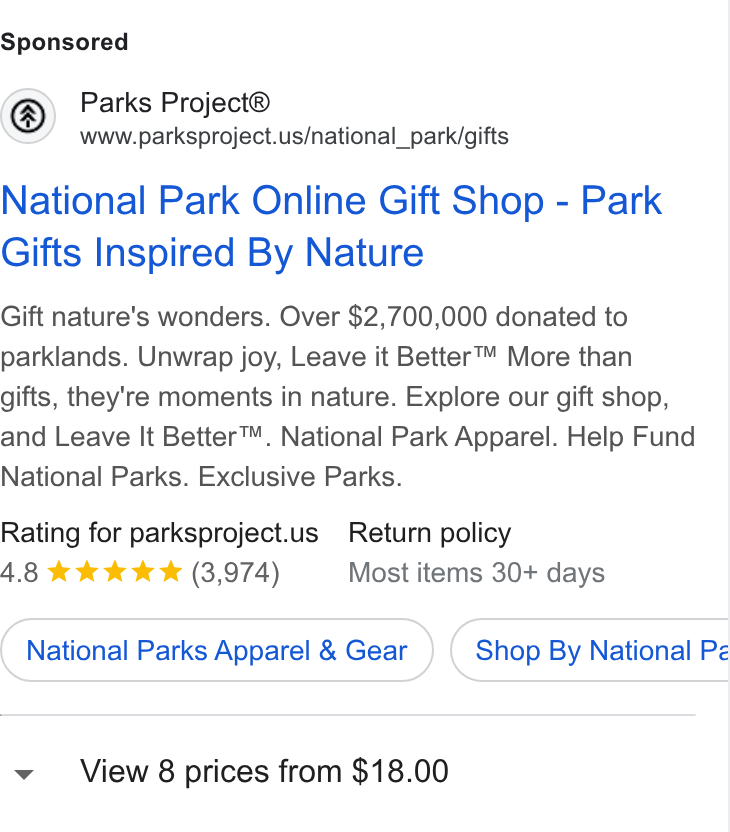Open the Shop By National Parks chip
Screen dimensions: 730x832
point(590,650)
